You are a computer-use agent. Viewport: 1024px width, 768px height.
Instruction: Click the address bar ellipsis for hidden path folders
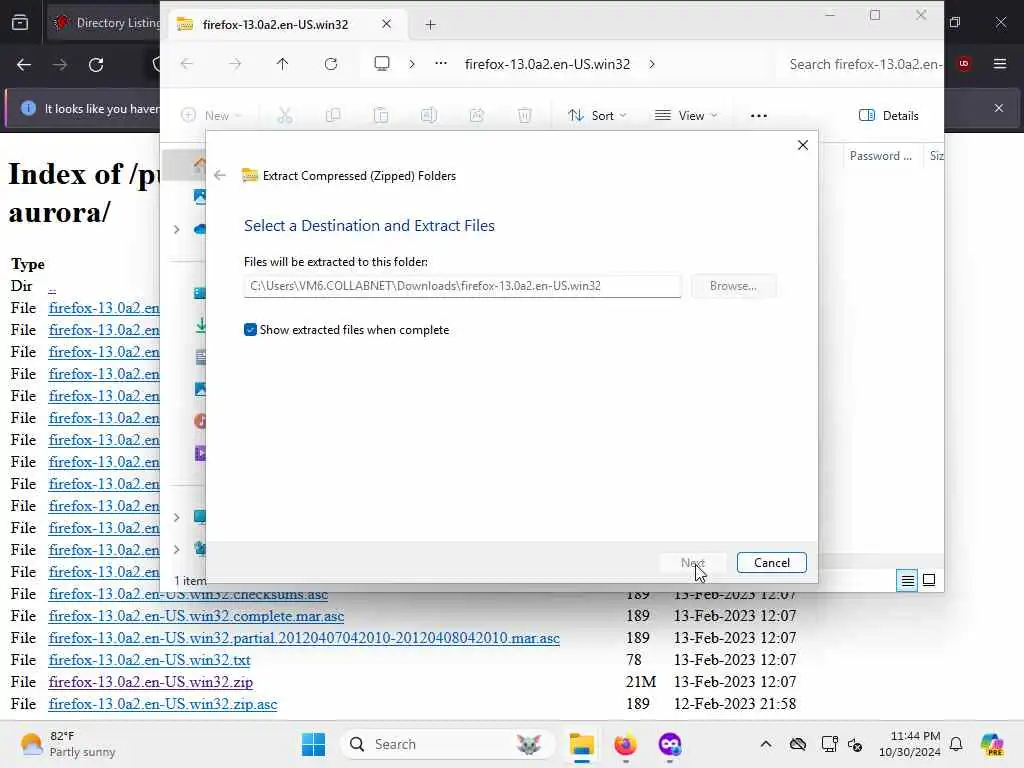click(x=441, y=63)
